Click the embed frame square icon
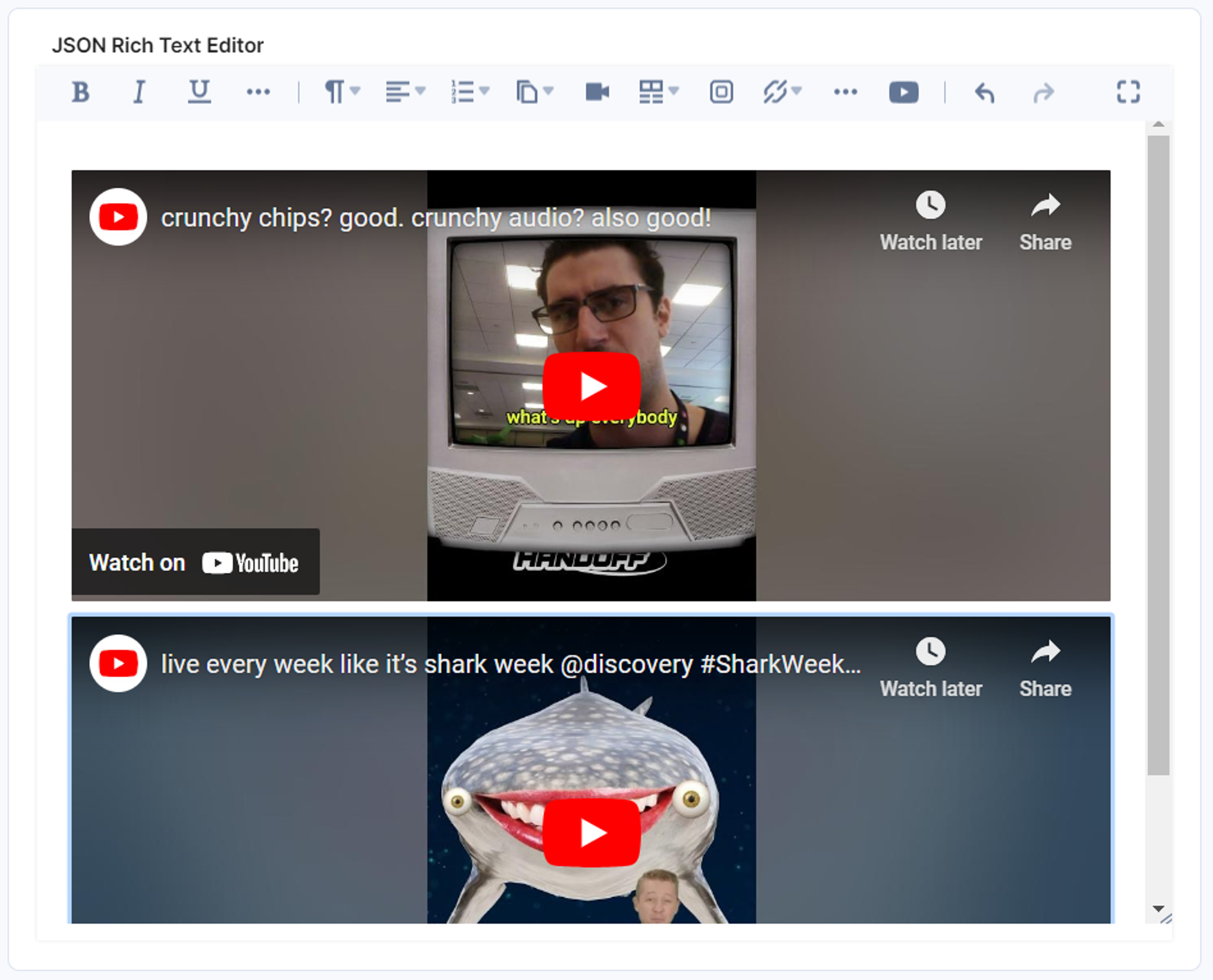Viewport: 1213px width, 980px height. coord(721,92)
